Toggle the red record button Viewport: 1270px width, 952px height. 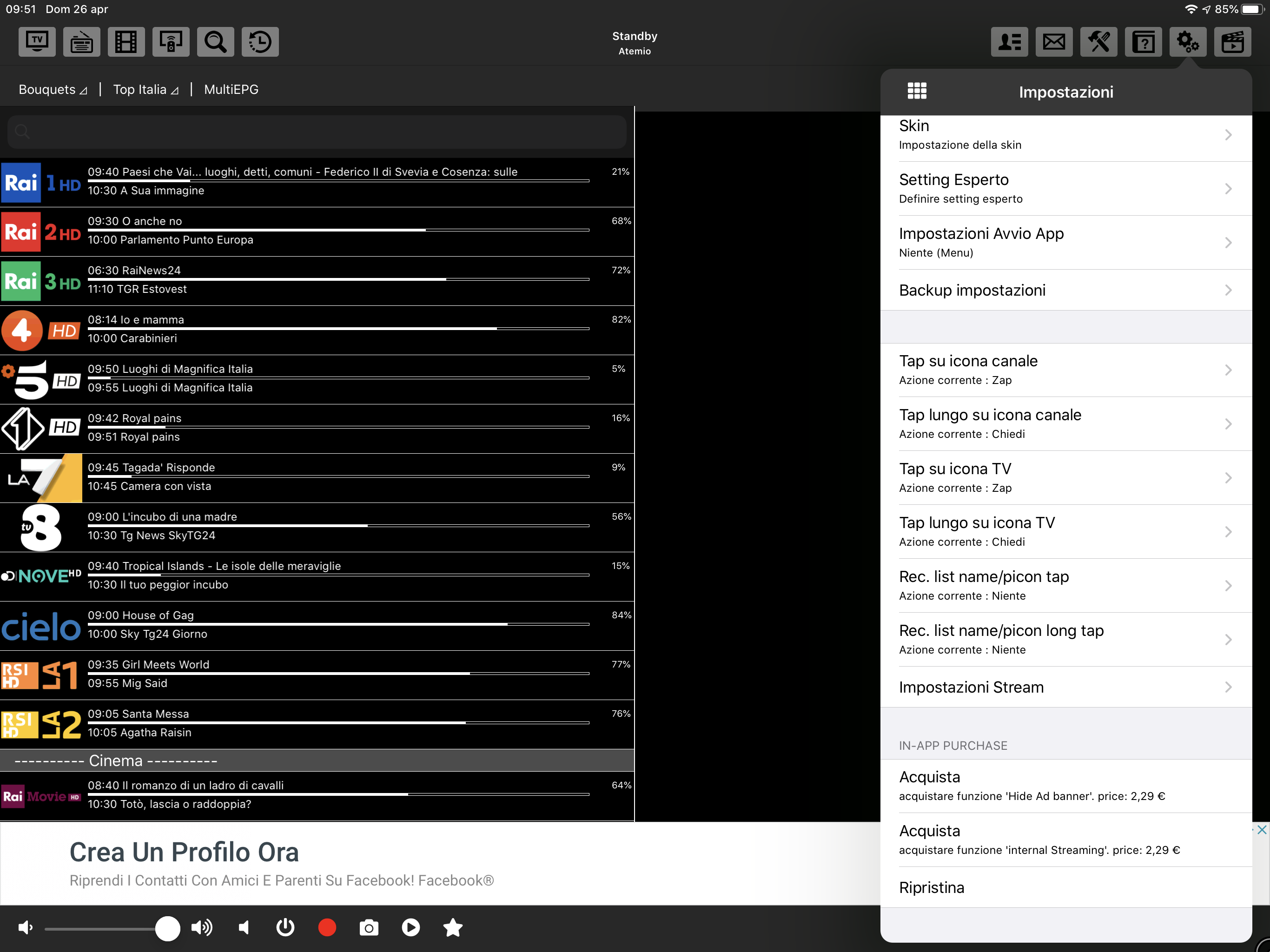[x=327, y=927]
